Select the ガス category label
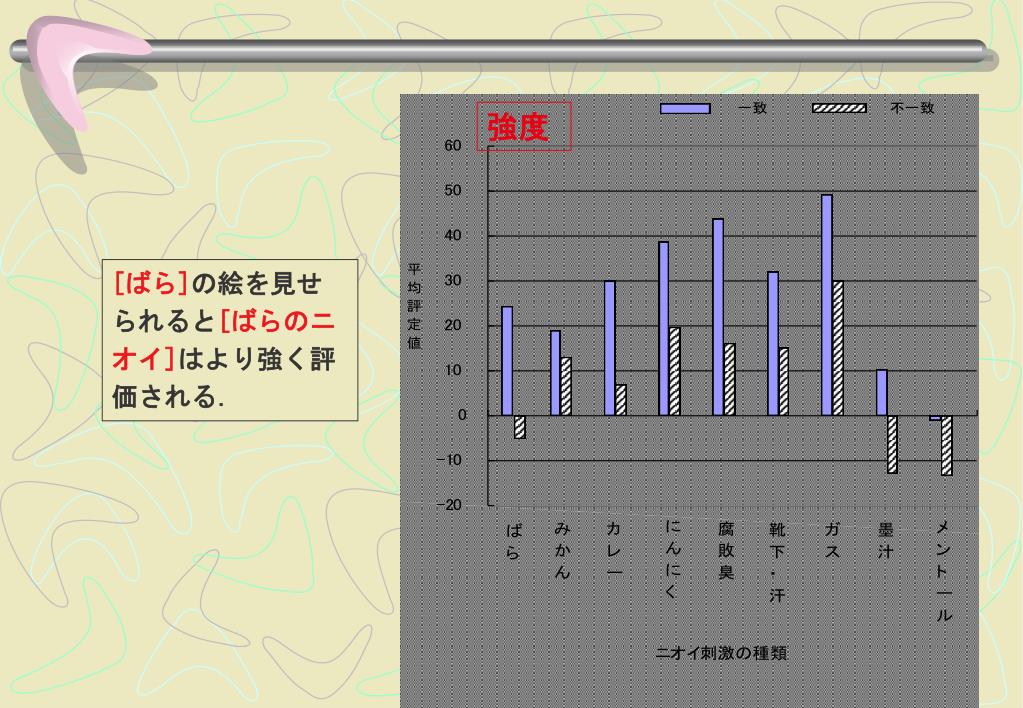 832,541
